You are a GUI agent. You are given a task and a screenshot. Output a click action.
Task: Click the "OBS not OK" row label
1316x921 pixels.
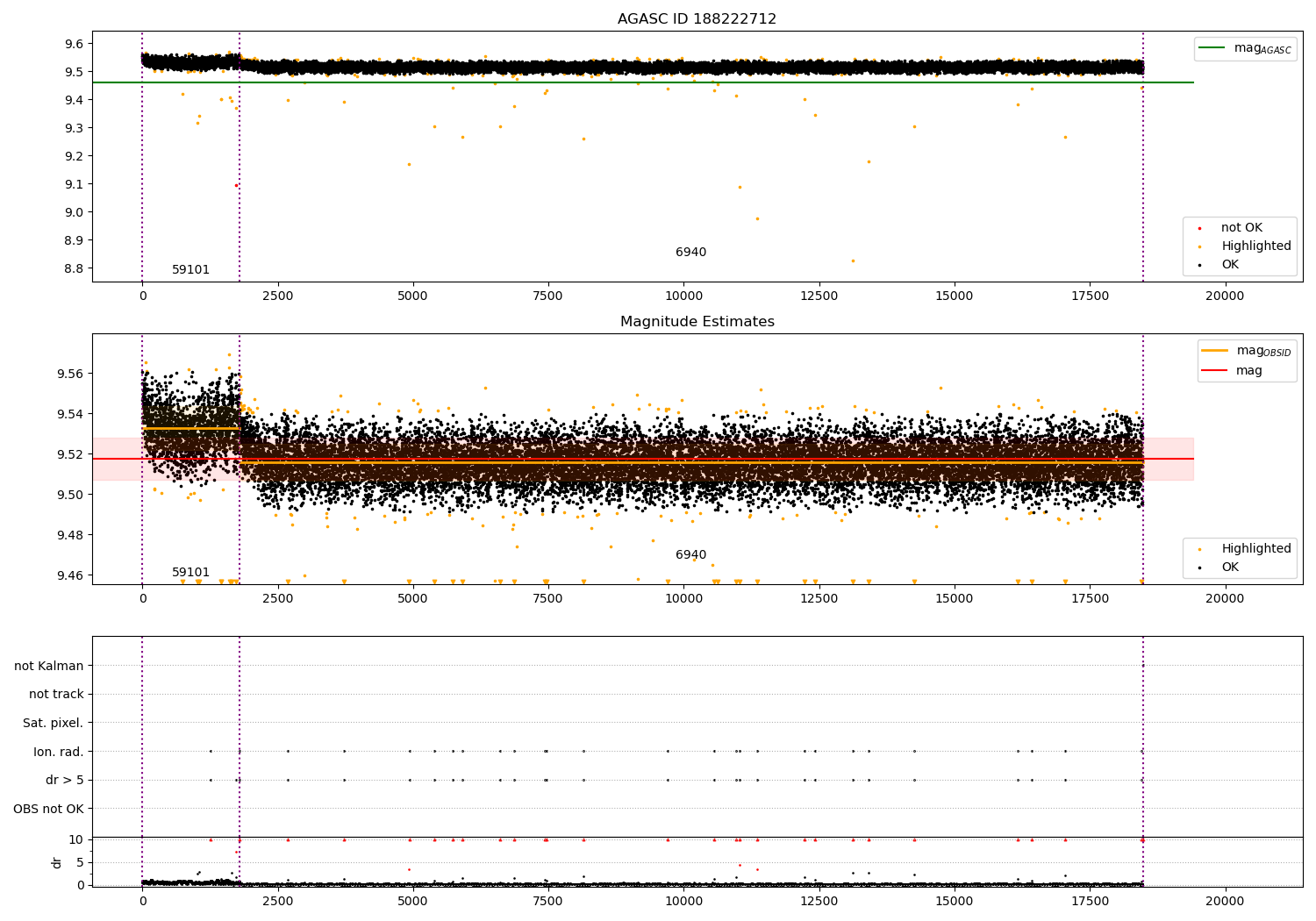point(48,809)
